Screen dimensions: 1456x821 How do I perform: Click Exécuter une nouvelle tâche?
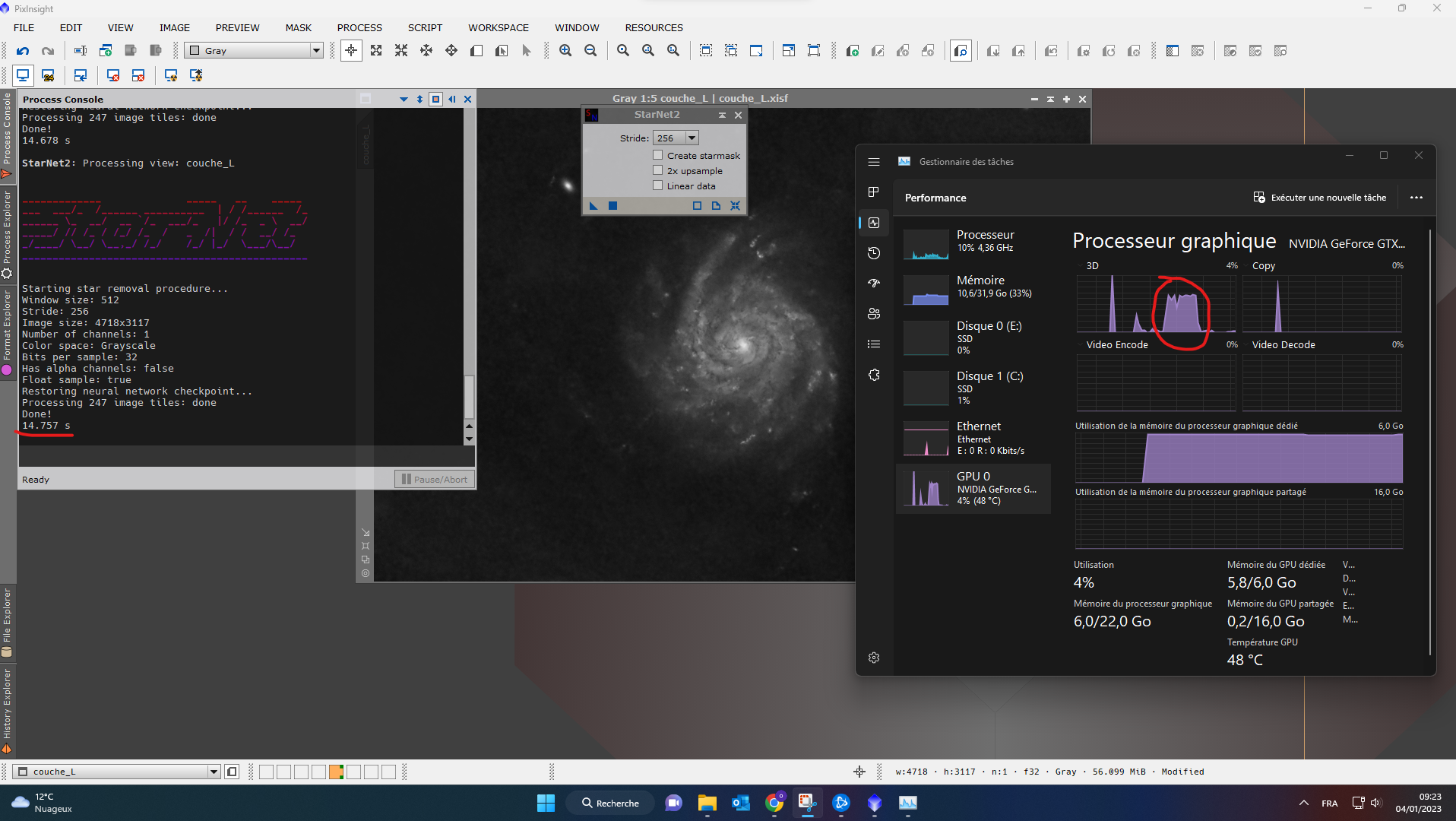pyautogui.click(x=1320, y=198)
